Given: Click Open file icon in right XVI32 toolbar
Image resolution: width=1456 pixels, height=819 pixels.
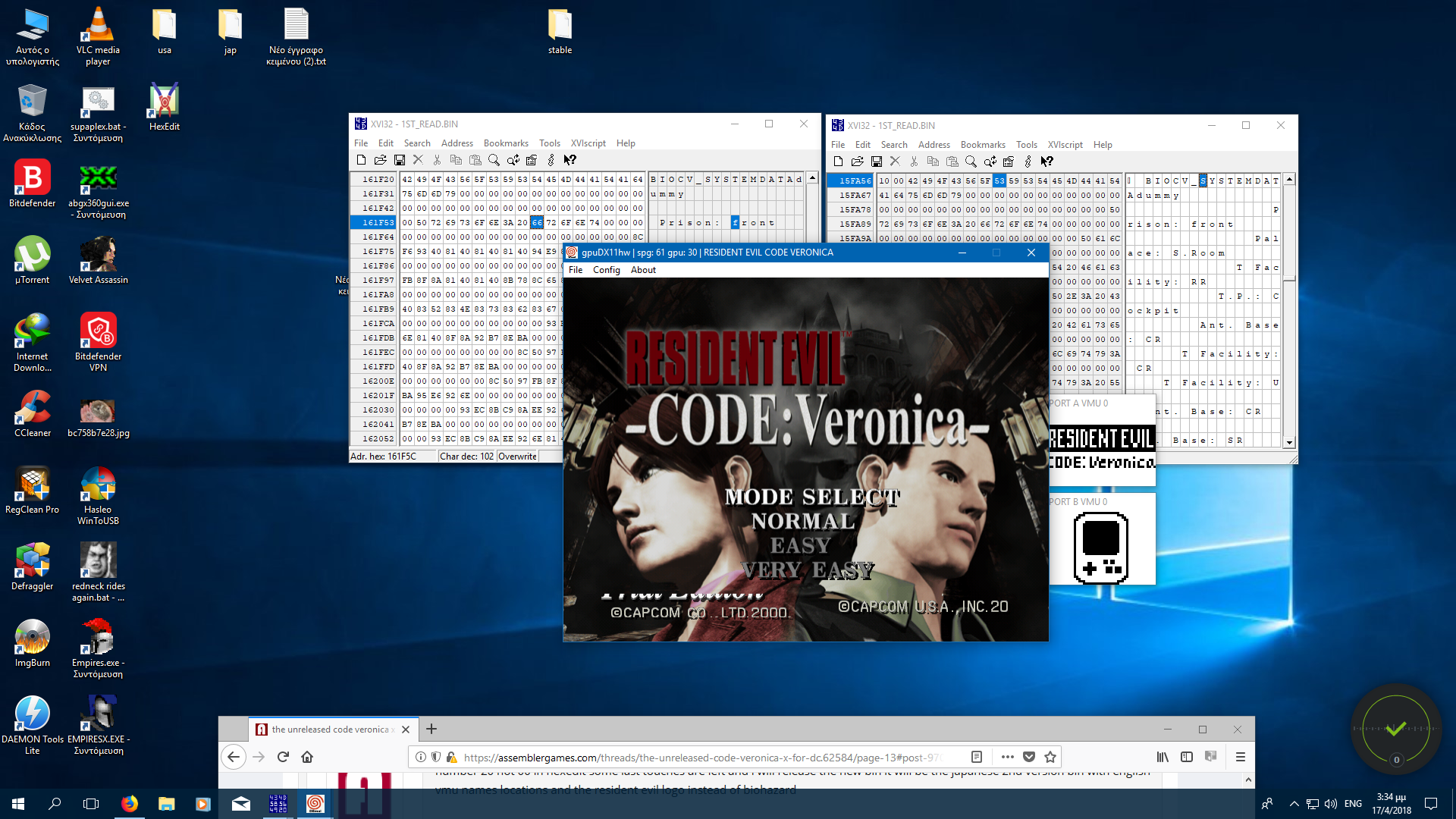Looking at the screenshot, I should click(x=858, y=162).
